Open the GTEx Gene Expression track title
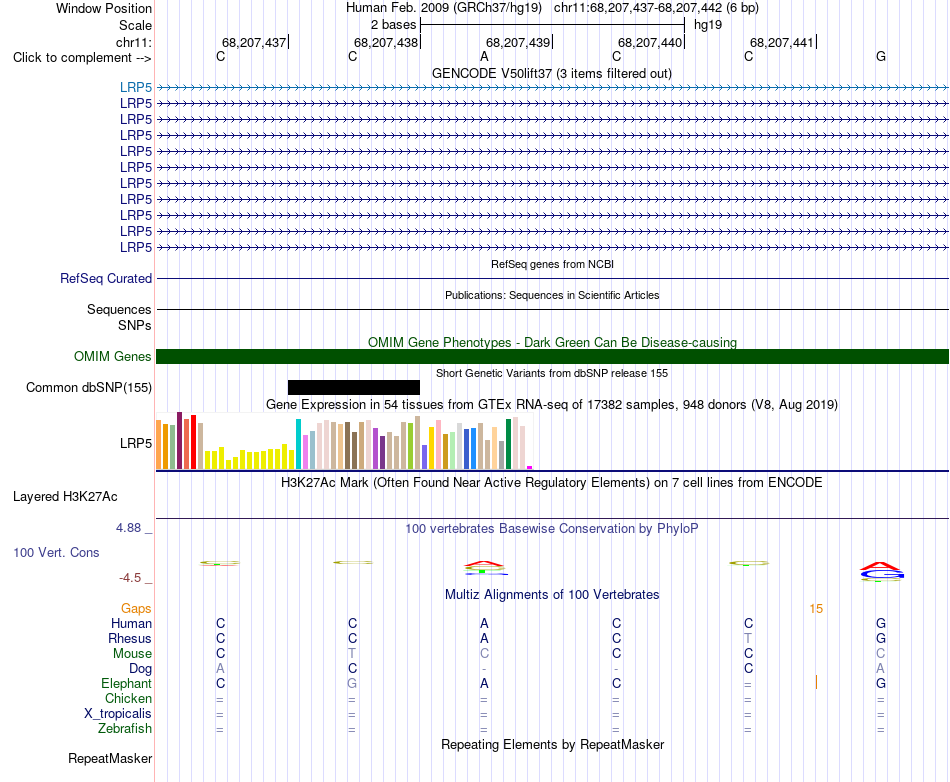Image resolution: width=950 pixels, height=782 pixels. [x=552, y=405]
